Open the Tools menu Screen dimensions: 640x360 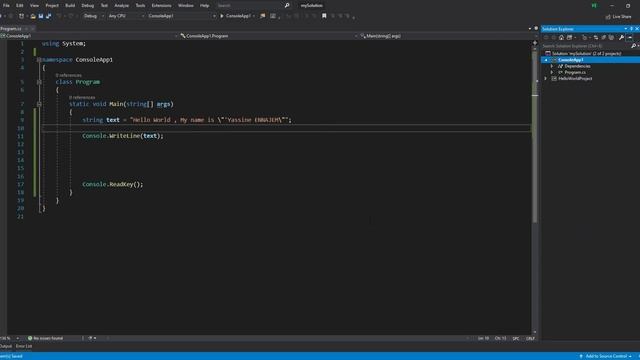coord(140,5)
